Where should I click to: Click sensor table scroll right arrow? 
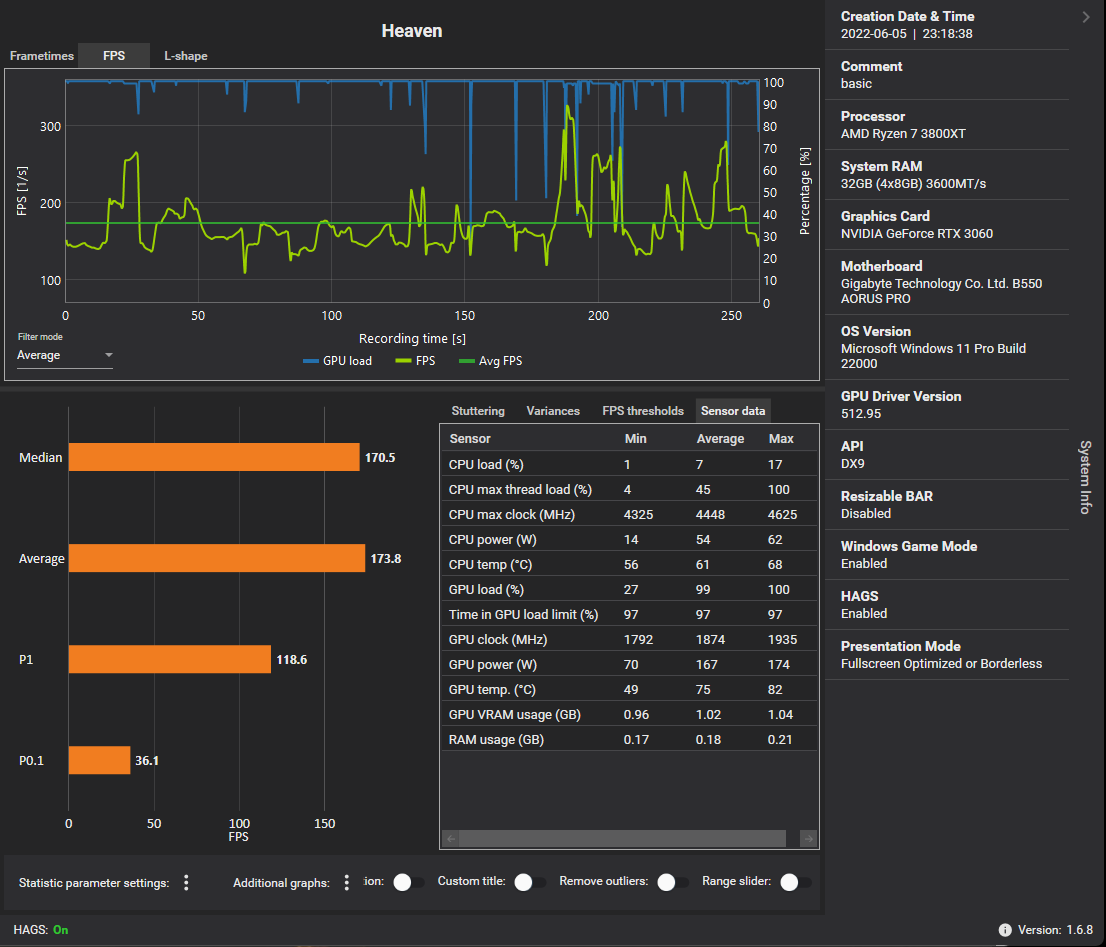pyautogui.click(x=808, y=838)
